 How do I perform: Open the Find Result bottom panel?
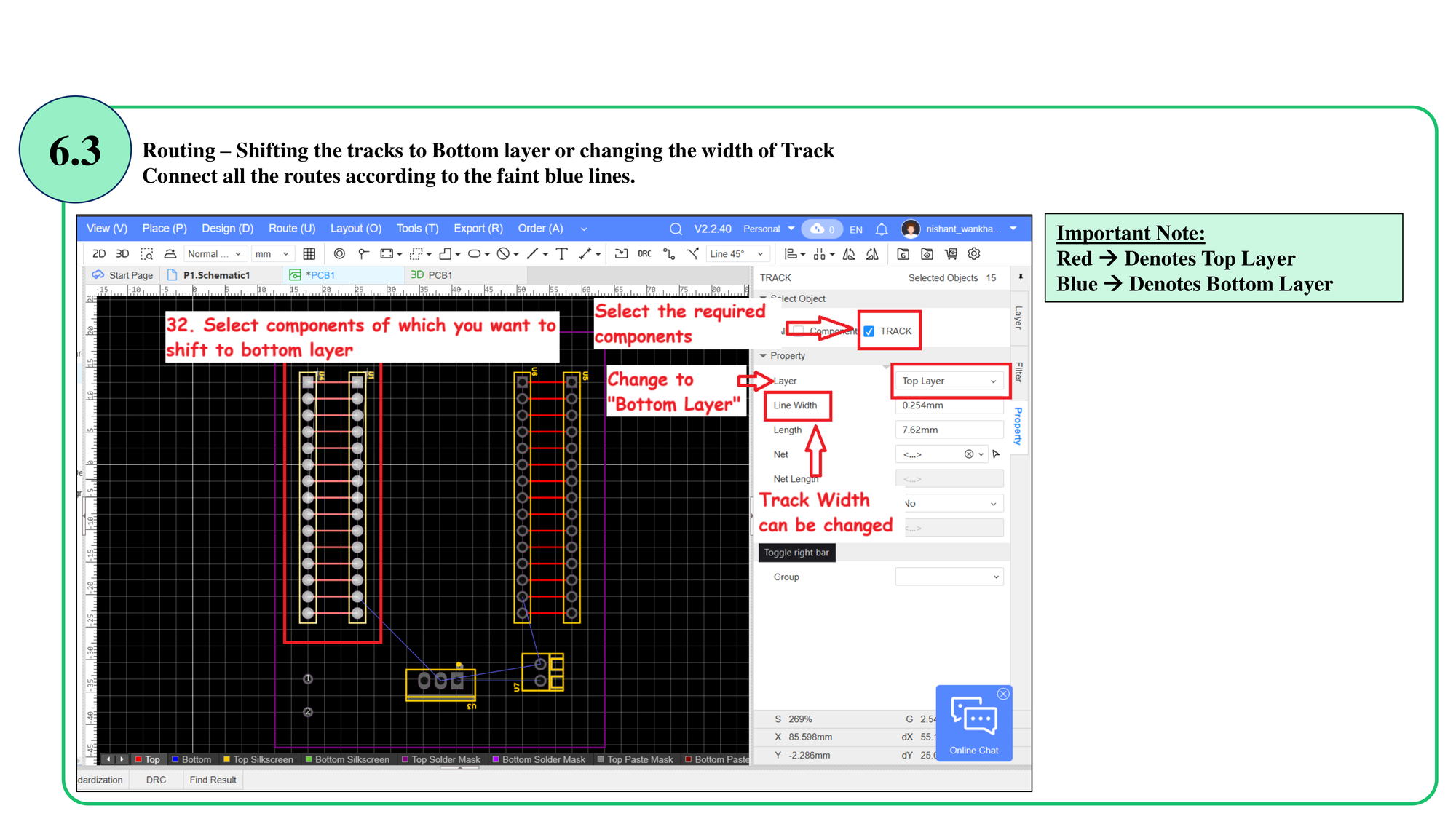pyautogui.click(x=213, y=780)
